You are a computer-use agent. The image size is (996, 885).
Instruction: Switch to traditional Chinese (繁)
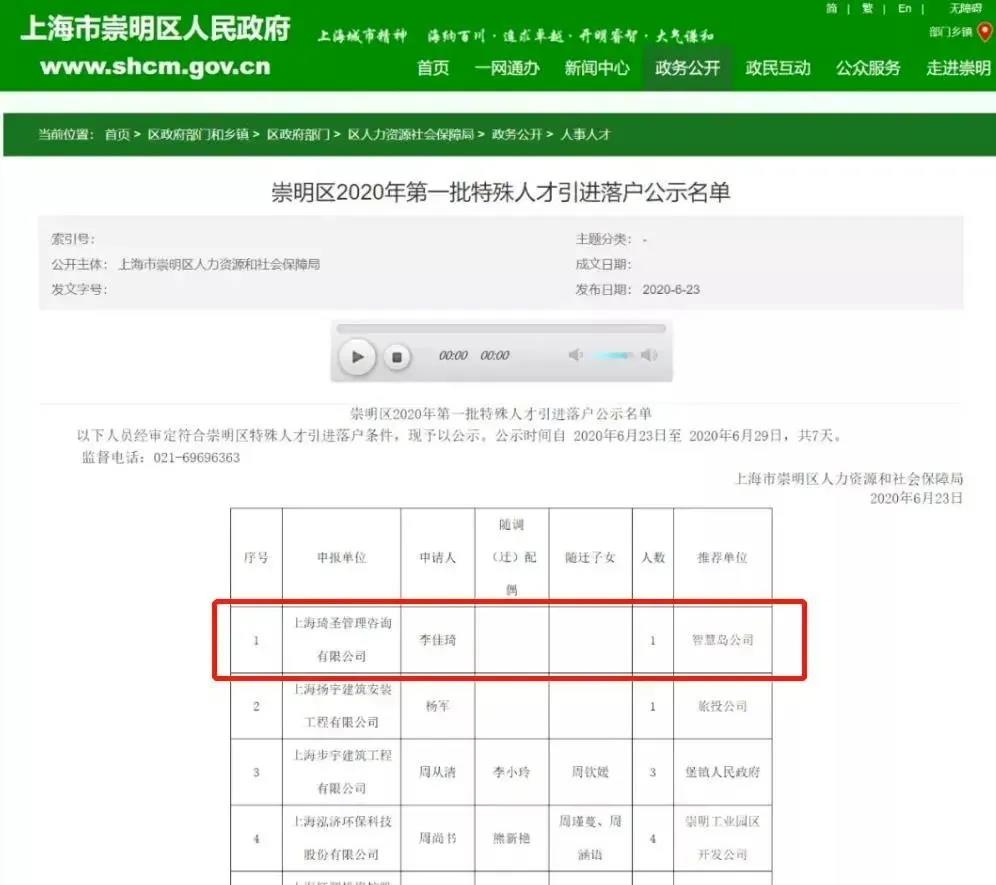tap(868, 8)
